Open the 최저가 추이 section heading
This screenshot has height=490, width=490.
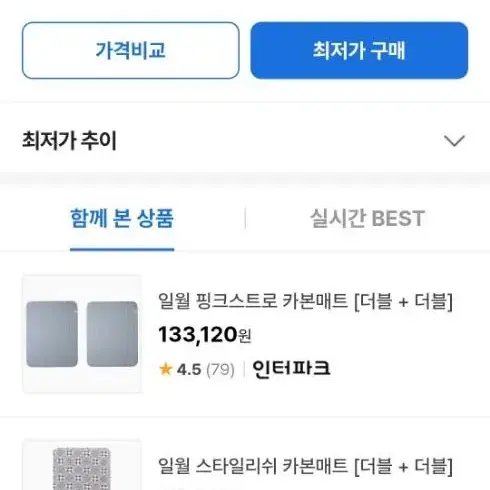coord(69,140)
